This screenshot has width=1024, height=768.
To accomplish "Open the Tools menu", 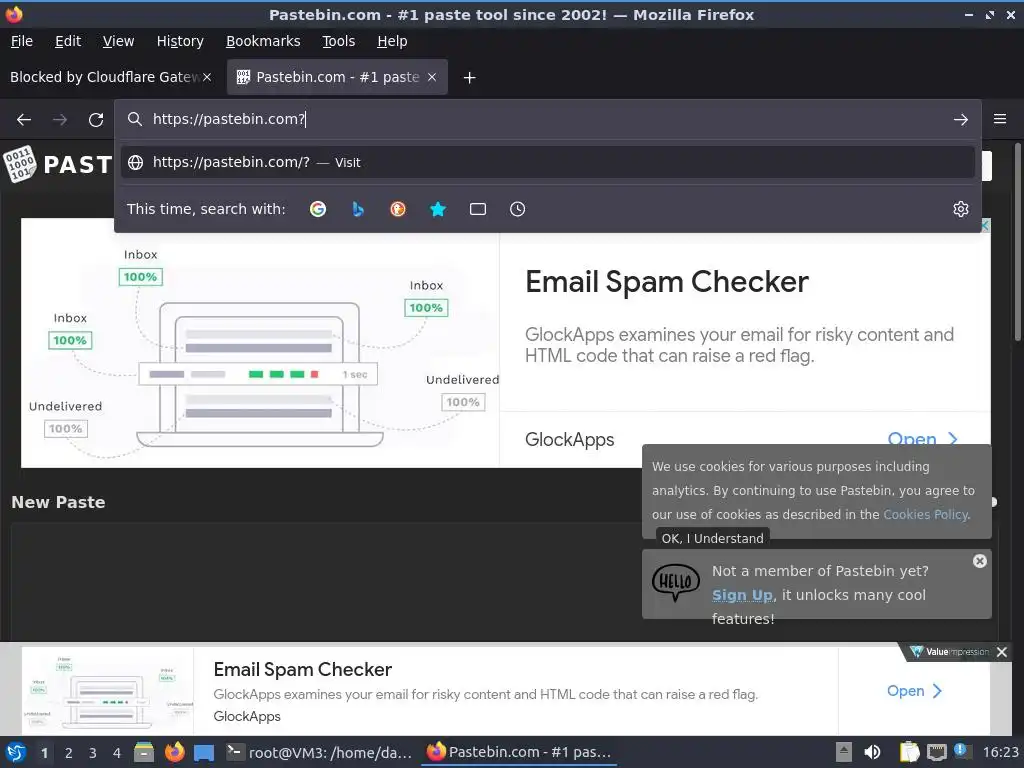I will point(338,41).
